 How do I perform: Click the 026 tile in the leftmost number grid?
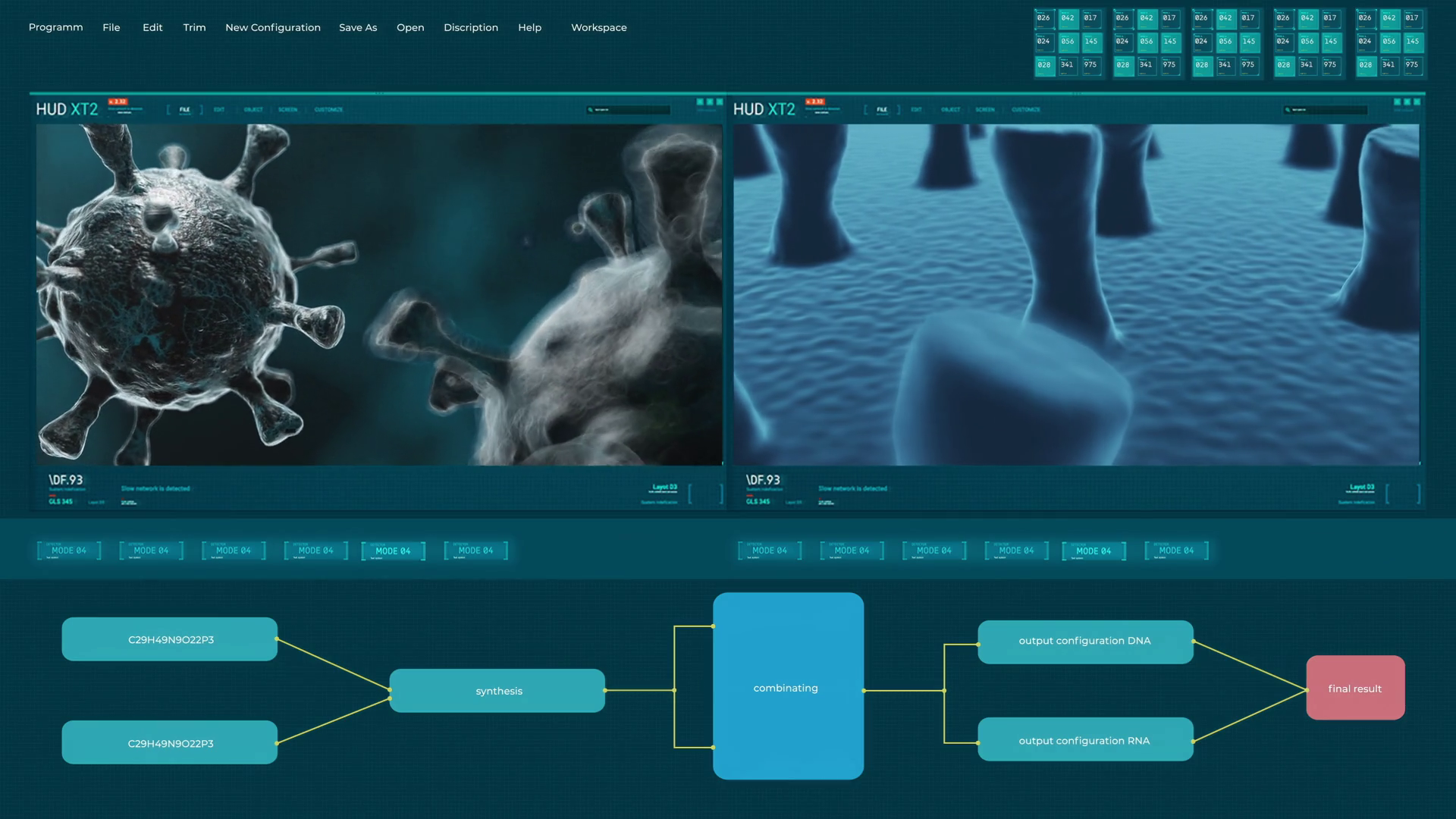tap(1044, 18)
